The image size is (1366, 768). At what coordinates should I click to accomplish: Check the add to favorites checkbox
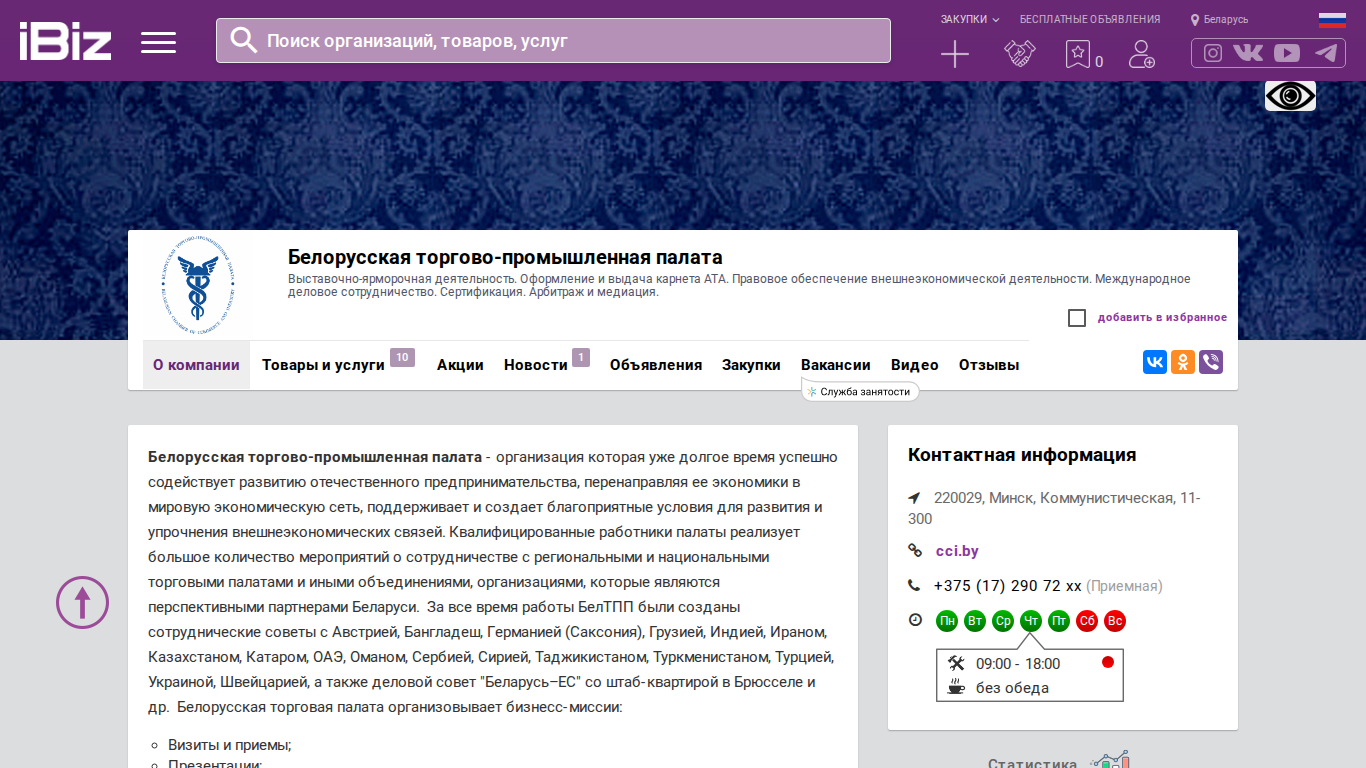(1077, 318)
